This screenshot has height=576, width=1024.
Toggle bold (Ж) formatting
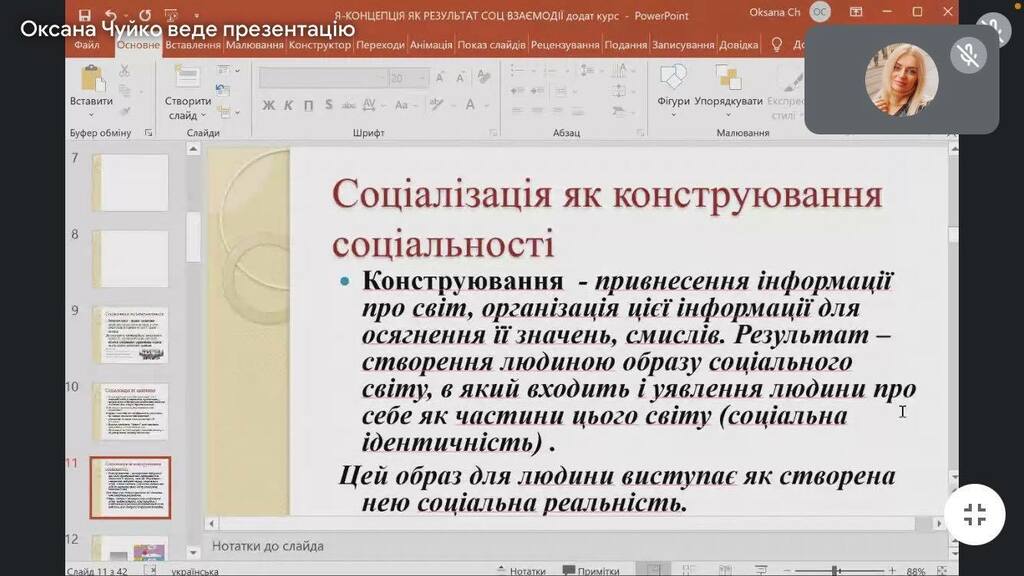coord(268,105)
